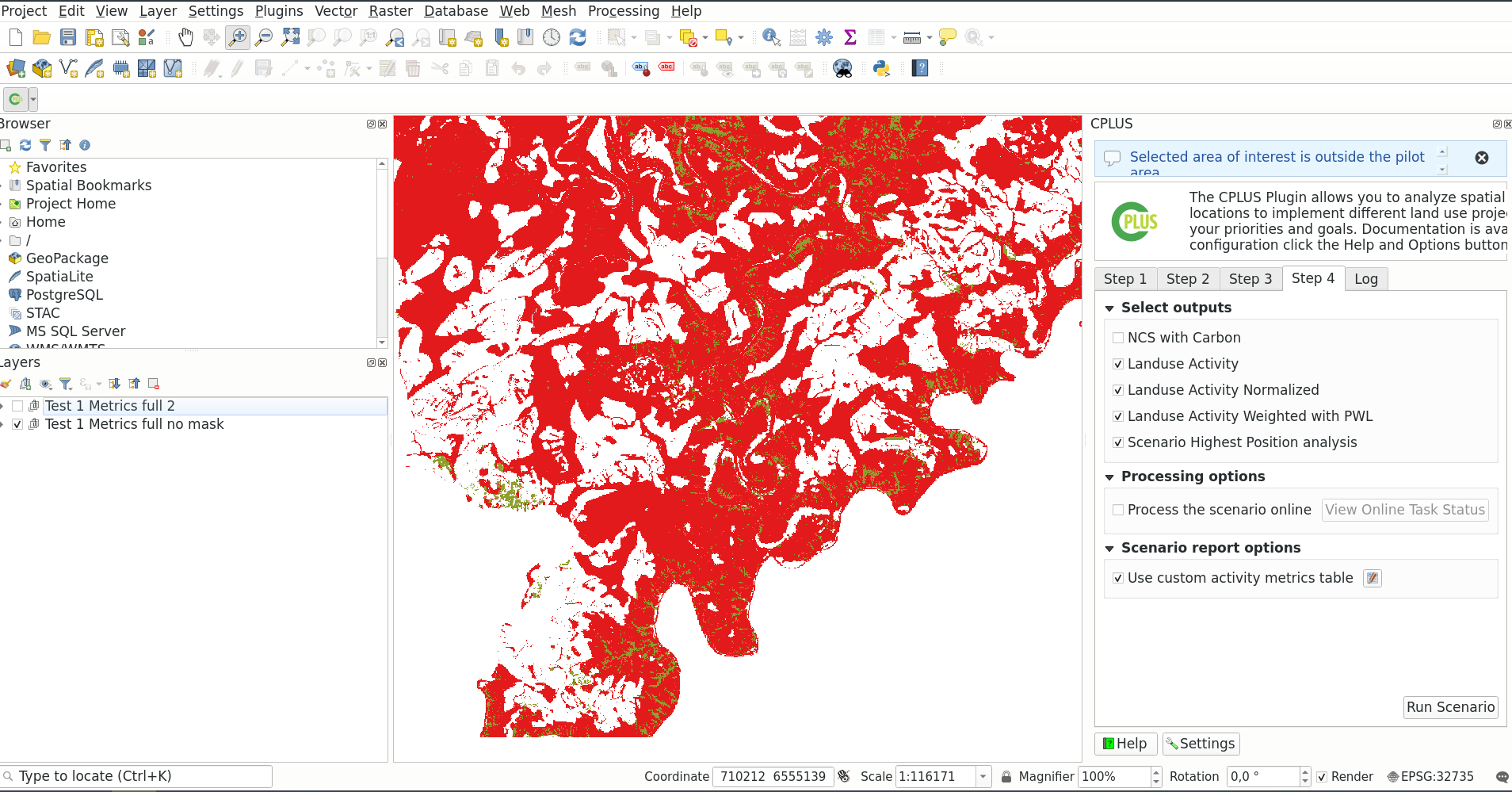1512x792 pixels.
Task: Toggle Landuse Activity Normalized checkbox
Action: point(1118,390)
